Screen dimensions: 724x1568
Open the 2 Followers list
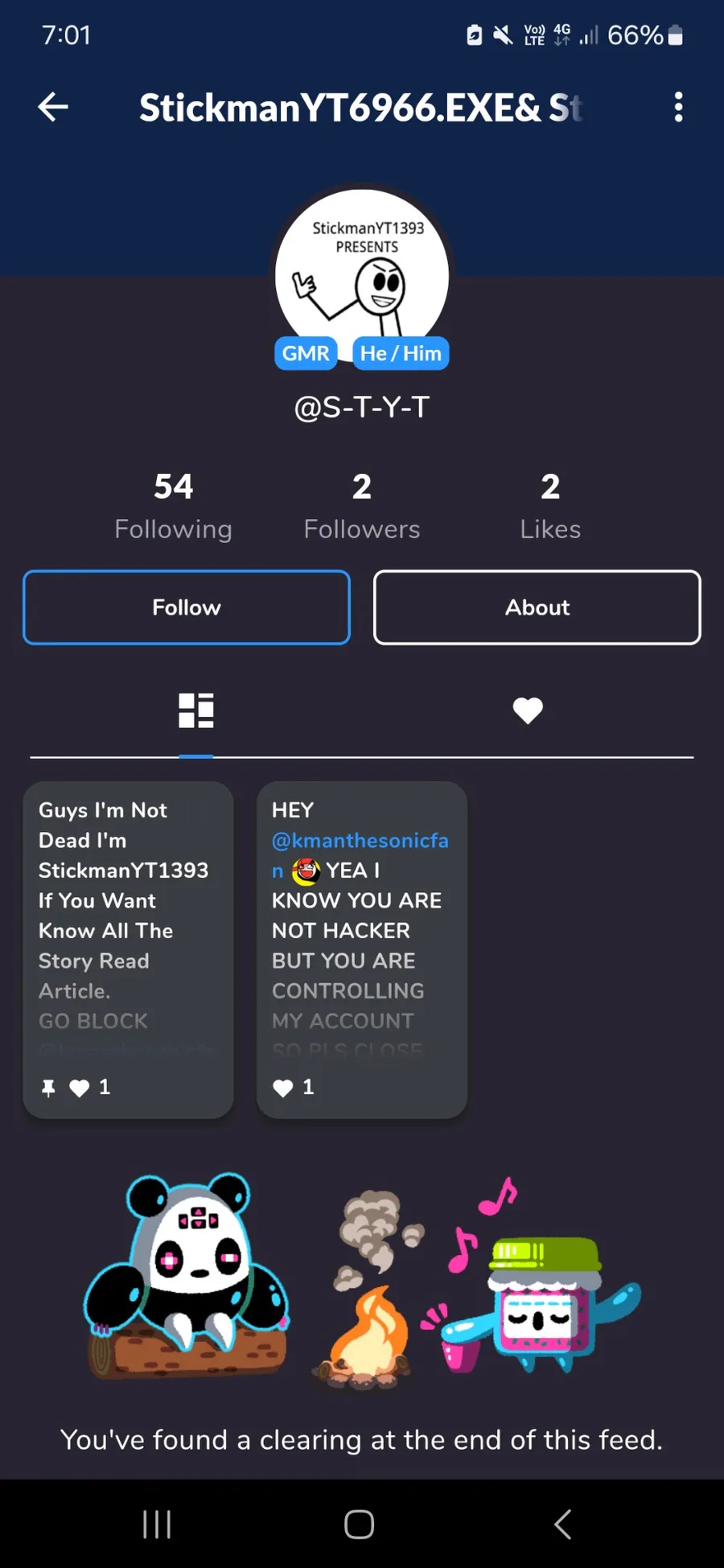[x=362, y=507]
